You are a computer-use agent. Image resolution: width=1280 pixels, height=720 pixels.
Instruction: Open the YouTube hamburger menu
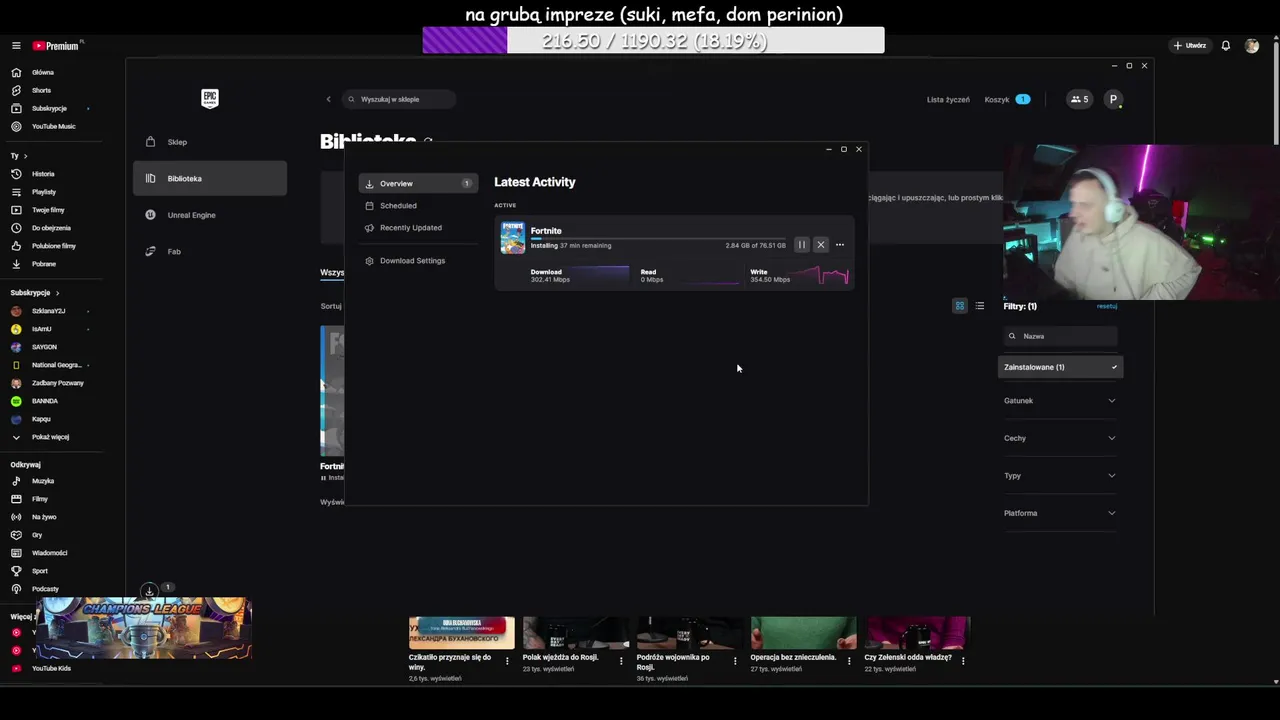click(x=16, y=46)
